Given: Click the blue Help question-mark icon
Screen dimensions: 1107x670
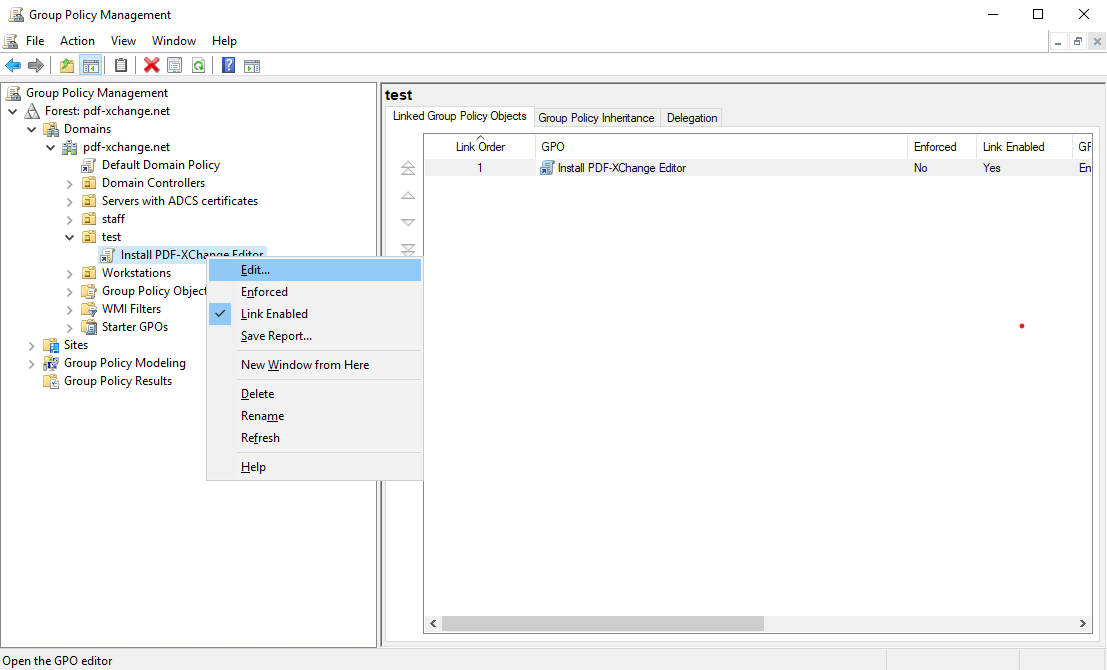Looking at the screenshot, I should coord(228,66).
